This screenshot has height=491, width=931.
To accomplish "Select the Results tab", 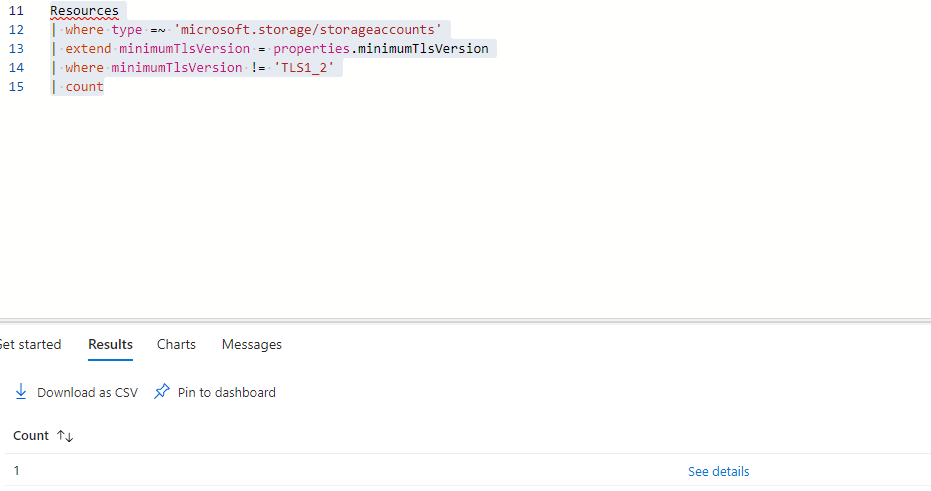I will (110, 344).
